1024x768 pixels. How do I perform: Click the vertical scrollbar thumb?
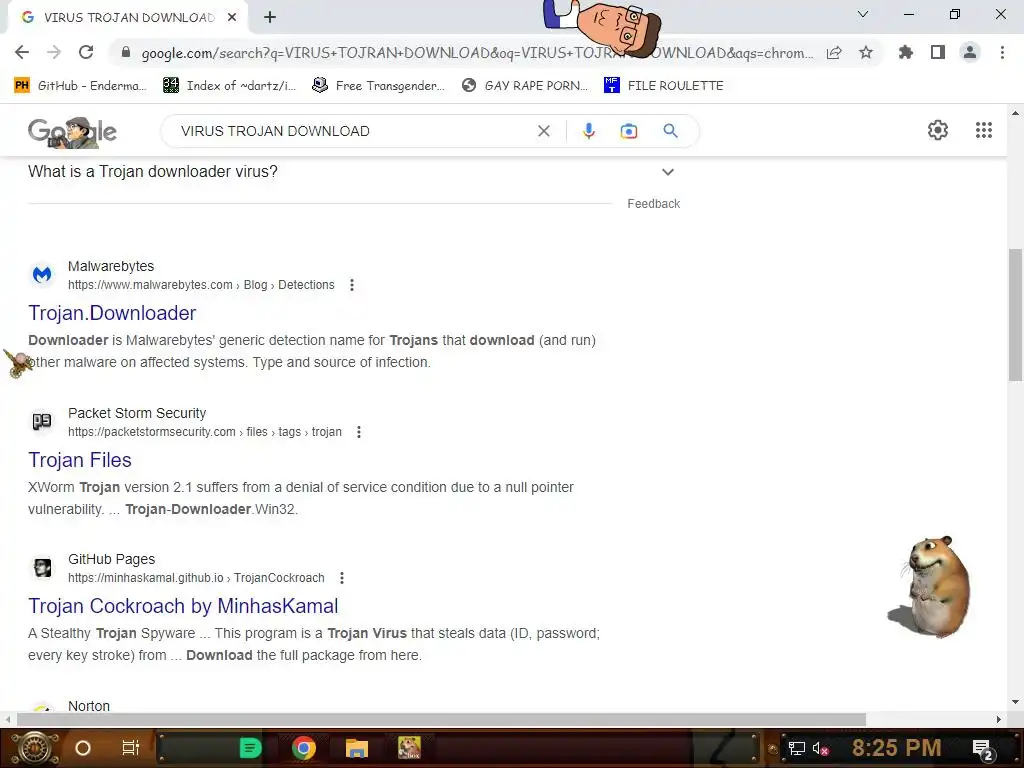1015,315
